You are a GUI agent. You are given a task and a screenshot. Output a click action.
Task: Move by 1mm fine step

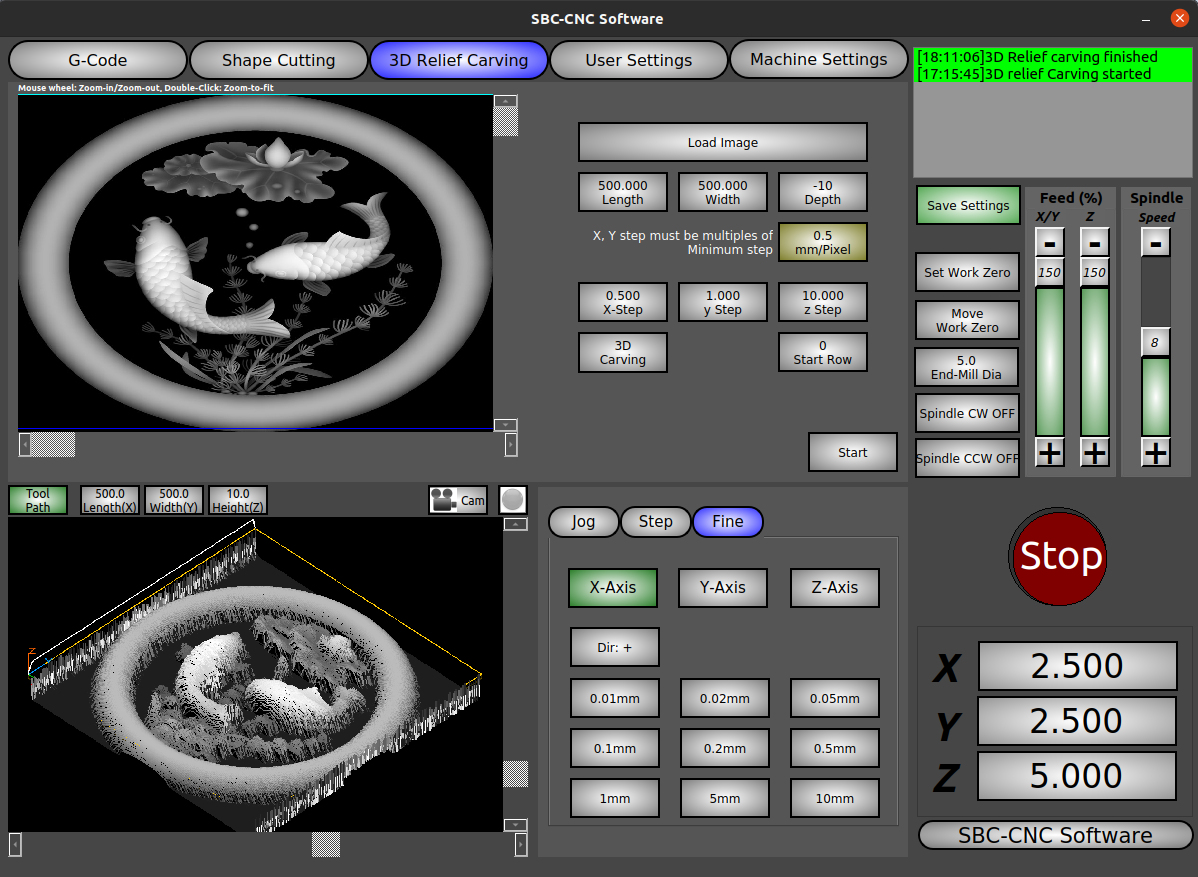click(615, 798)
